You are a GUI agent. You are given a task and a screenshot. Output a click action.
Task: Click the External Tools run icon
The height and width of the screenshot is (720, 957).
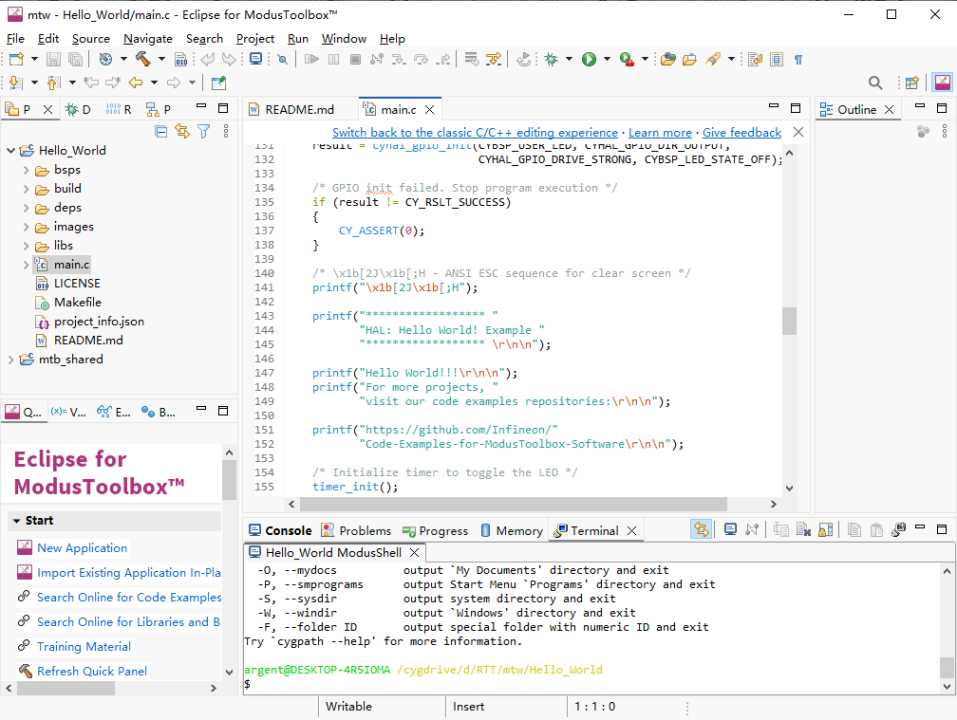(627, 59)
